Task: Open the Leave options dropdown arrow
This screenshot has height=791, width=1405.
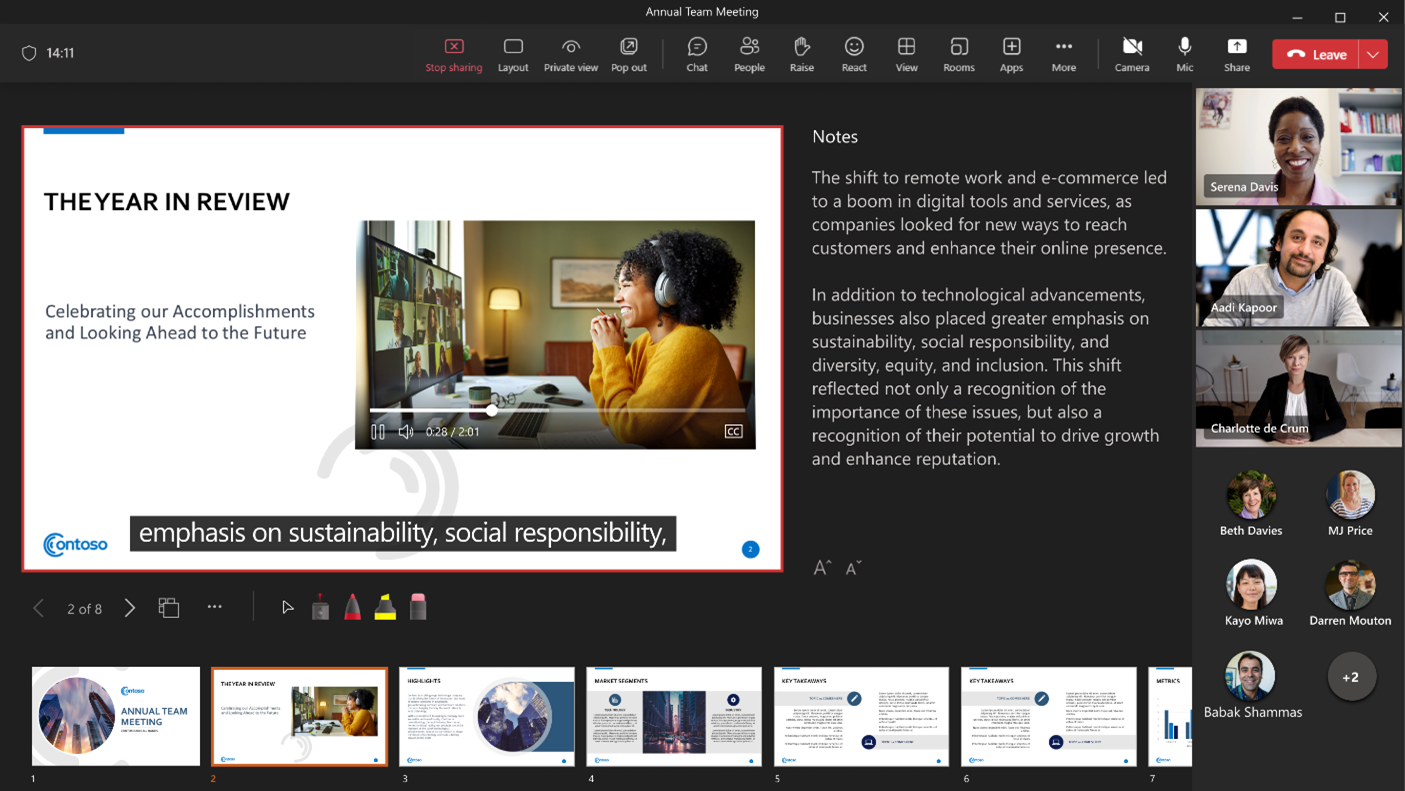Action: 1373,54
